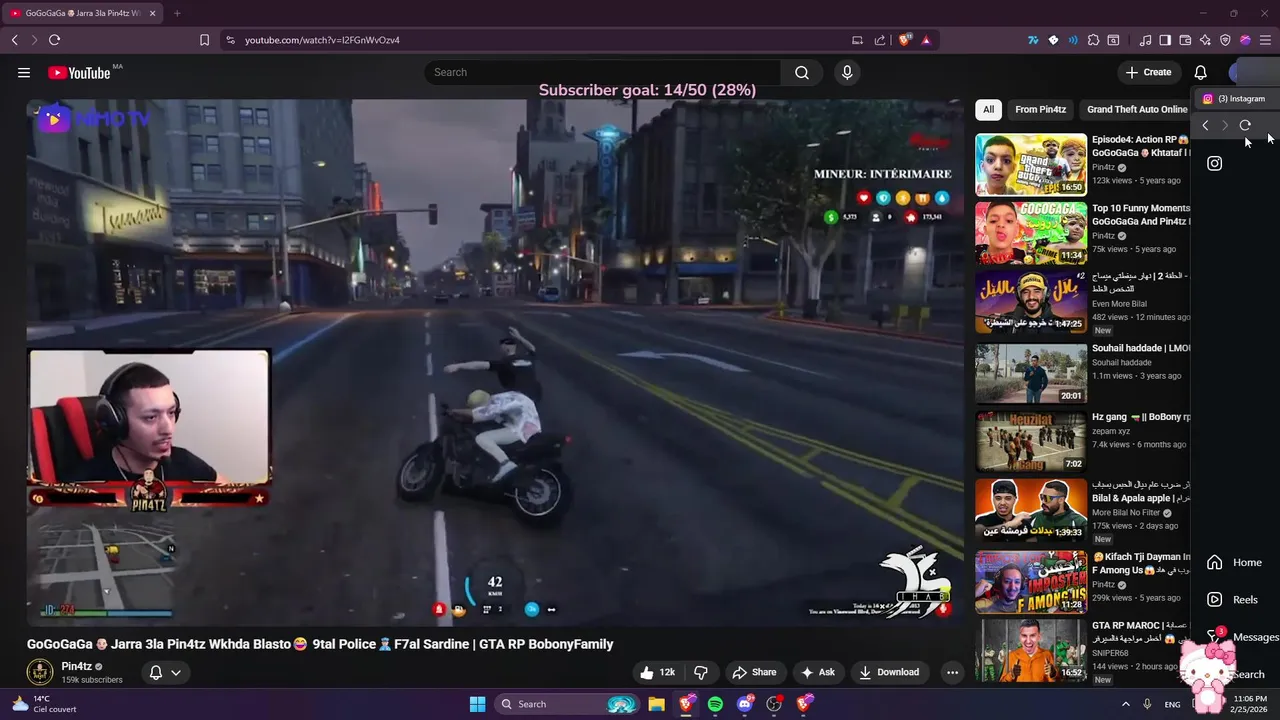
Task: Click the Pin4tz channel avatar
Action: pyautogui.click(x=39, y=672)
